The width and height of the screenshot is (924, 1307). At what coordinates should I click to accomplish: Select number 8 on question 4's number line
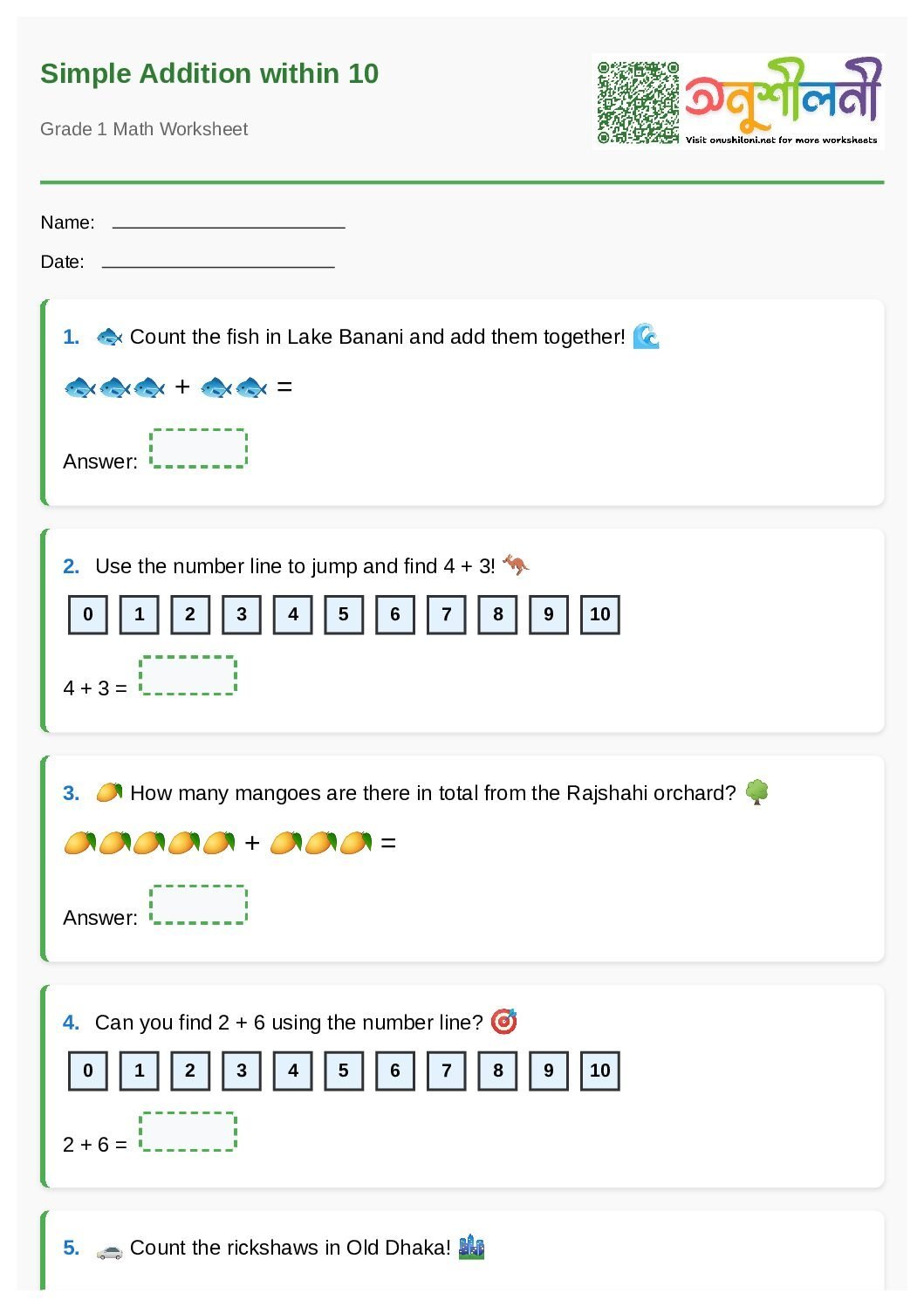click(x=497, y=1071)
